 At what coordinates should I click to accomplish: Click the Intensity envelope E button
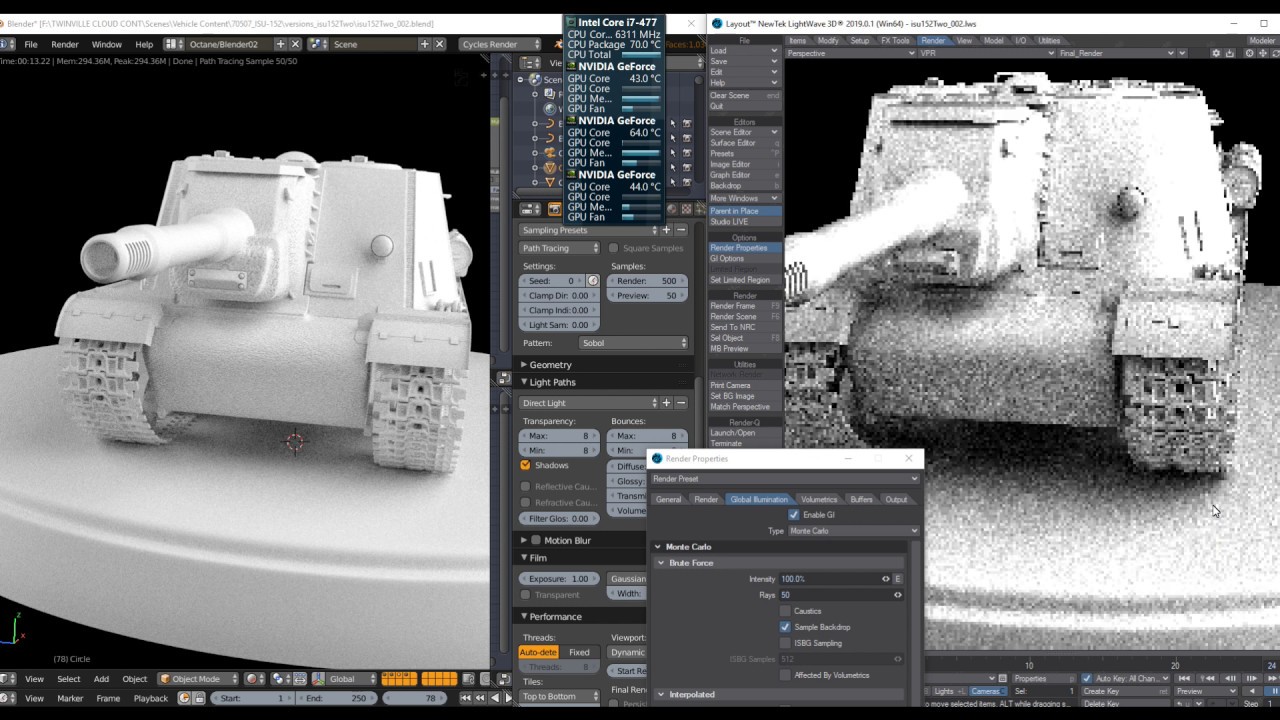click(x=897, y=579)
